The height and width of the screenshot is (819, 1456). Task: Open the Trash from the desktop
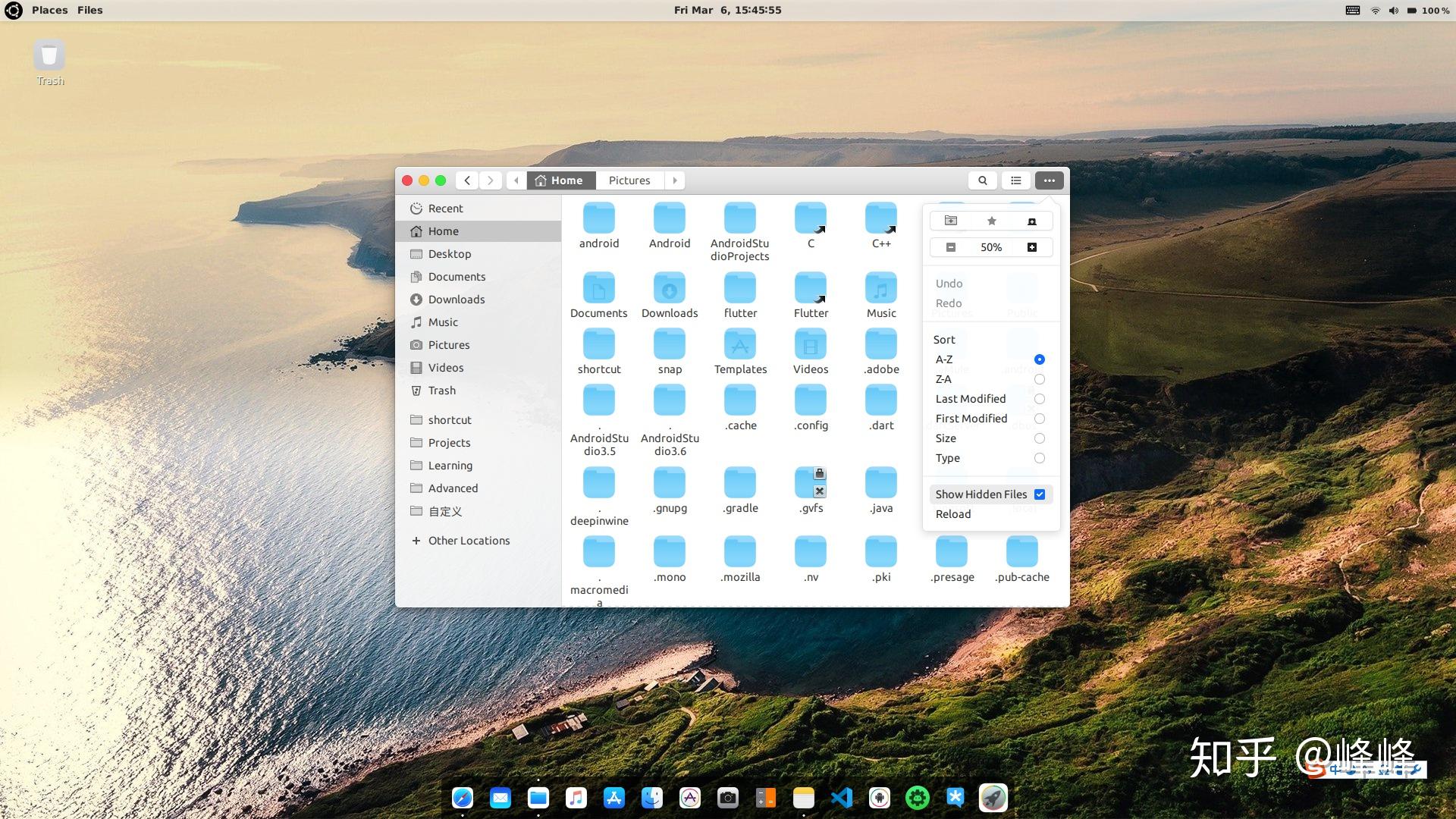click(x=49, y=55)
